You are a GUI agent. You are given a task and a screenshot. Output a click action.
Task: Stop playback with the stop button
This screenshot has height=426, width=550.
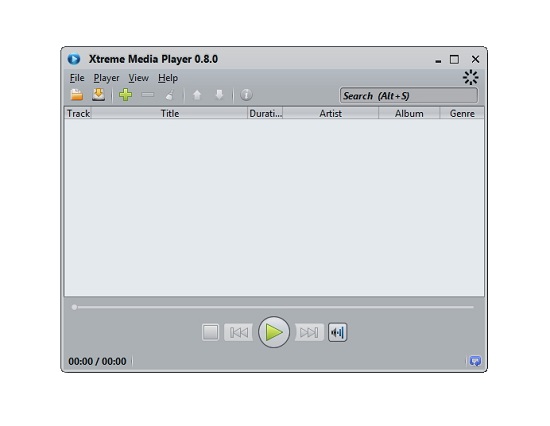pos(210,332)
